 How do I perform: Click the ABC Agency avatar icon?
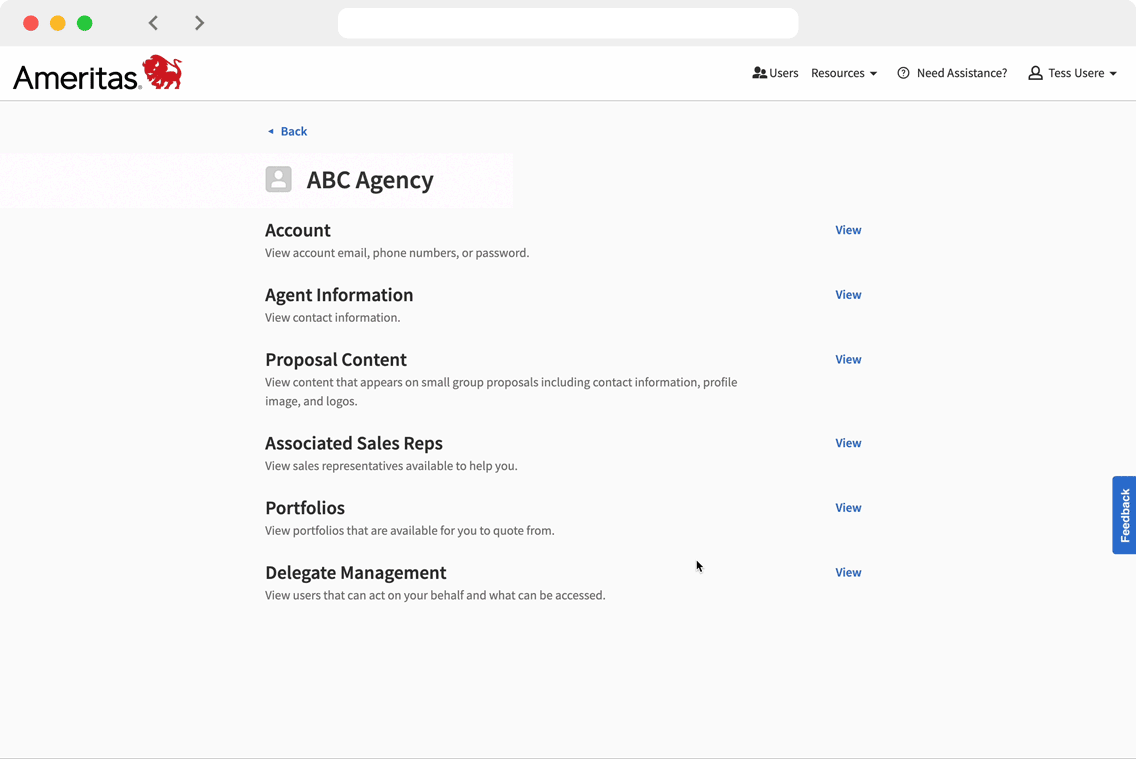tap(278, 180)
